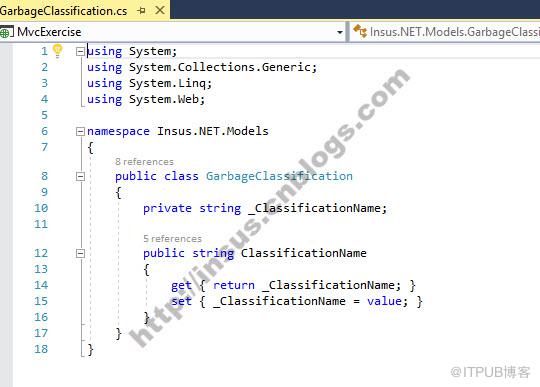Pin the GarbageClassification.cs tab
The height and width of the screenshot is (387, 540).
pos(141,11)
